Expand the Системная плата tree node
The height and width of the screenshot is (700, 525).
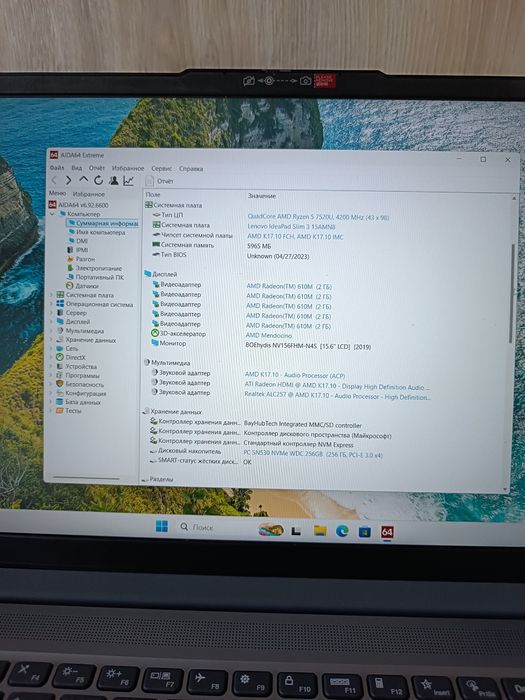[x=51, y=295]
